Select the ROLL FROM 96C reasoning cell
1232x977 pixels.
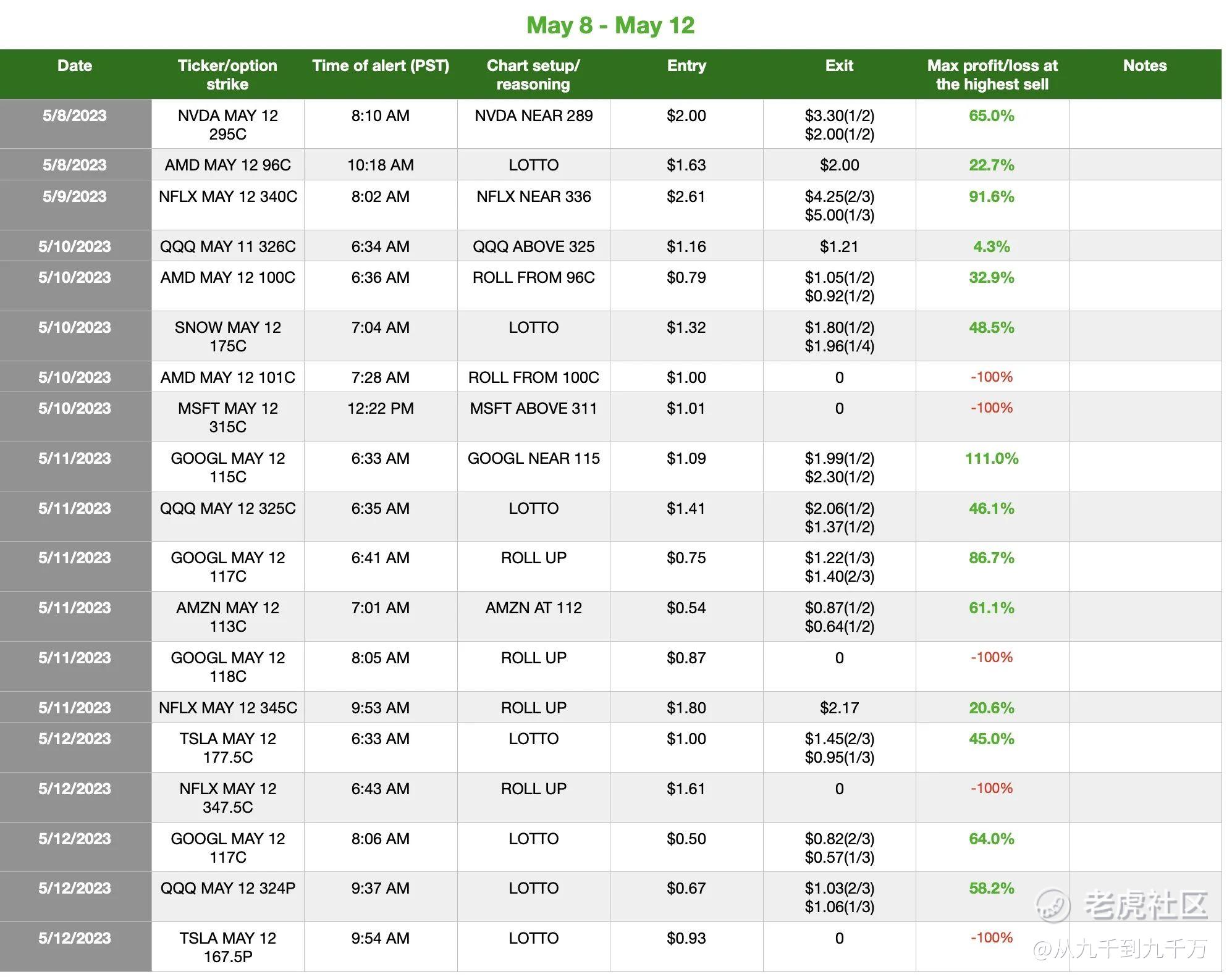(533, 278)
